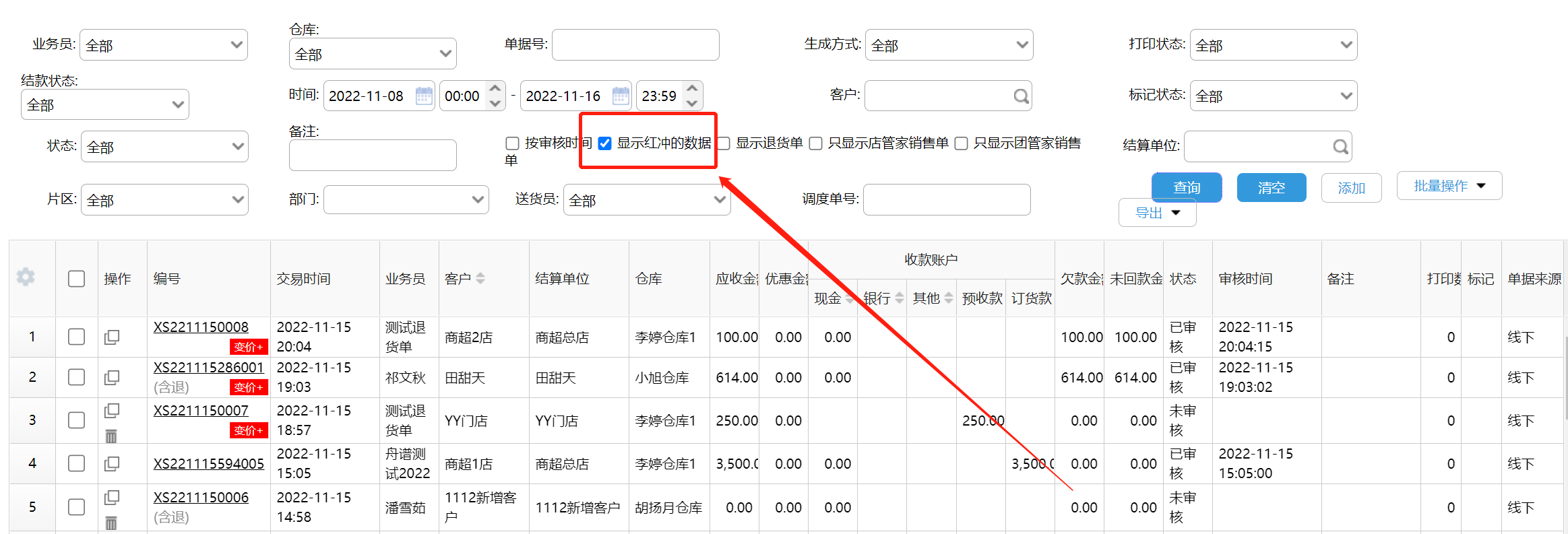
Task: Open the 部门 dropdown
Action: (x=406, y=199)
